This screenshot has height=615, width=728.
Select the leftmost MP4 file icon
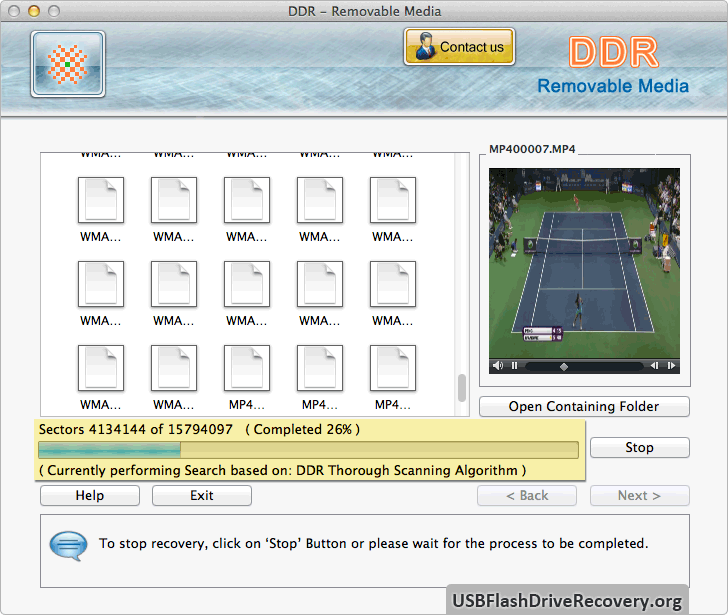(247, 368)
